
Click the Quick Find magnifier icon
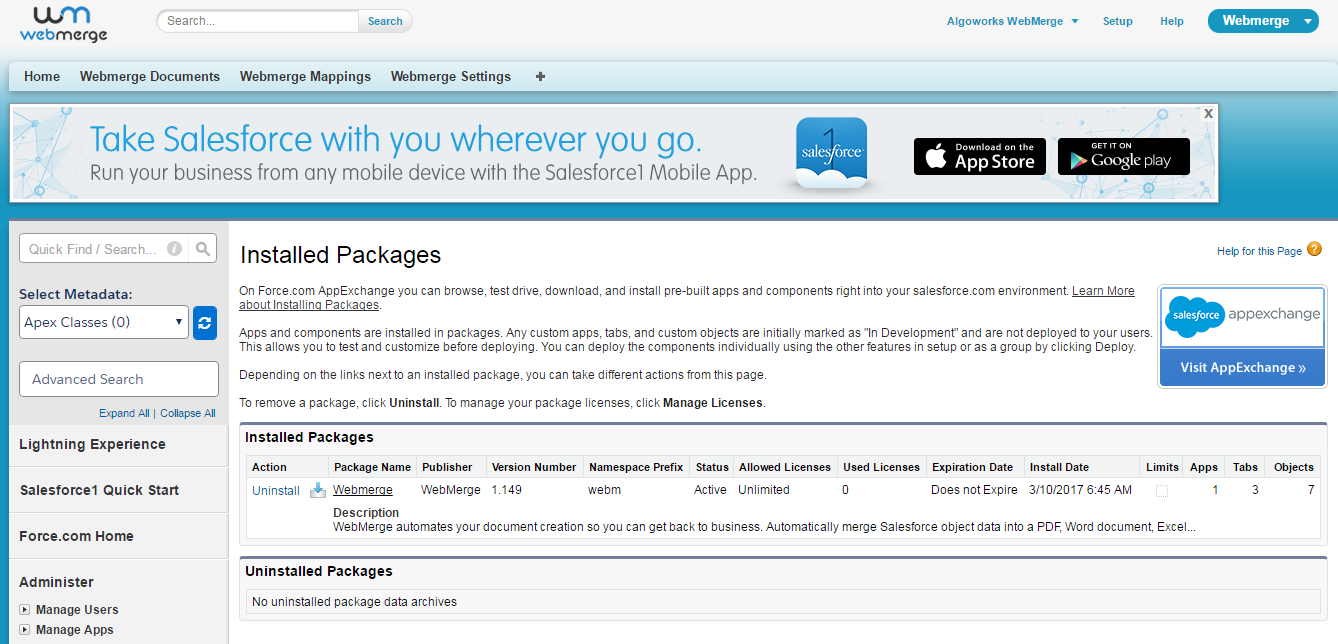coord(203,249)
